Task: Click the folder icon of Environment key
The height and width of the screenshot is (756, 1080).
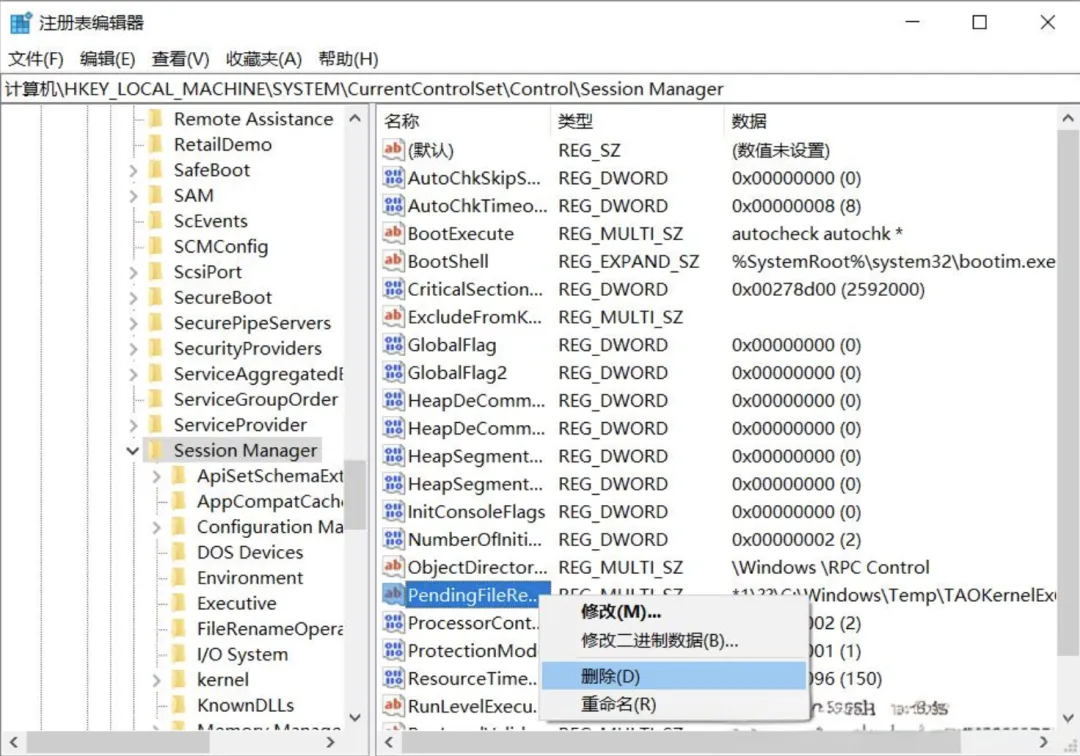Action: [x=178, y=578]
